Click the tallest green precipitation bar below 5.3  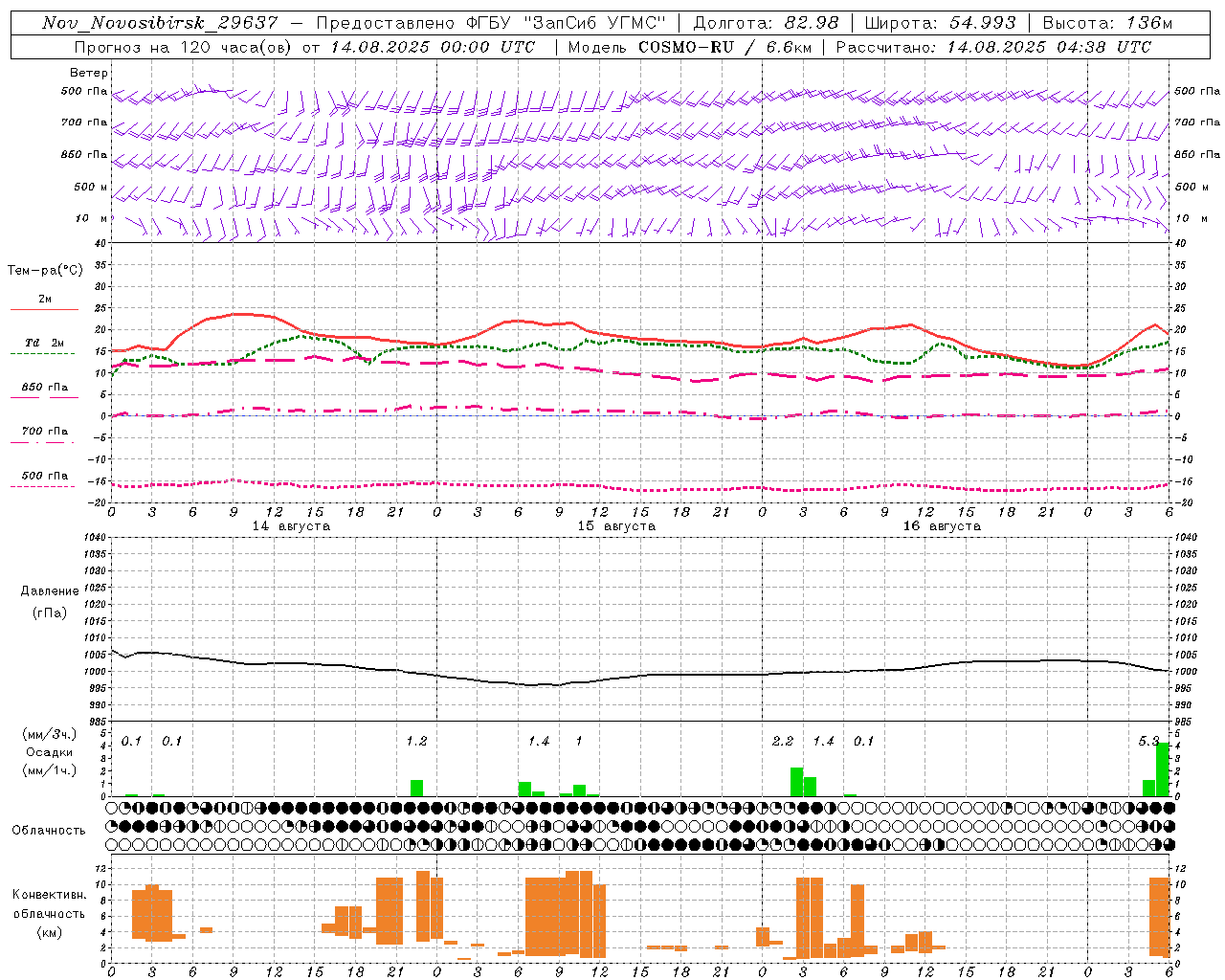1163,768
